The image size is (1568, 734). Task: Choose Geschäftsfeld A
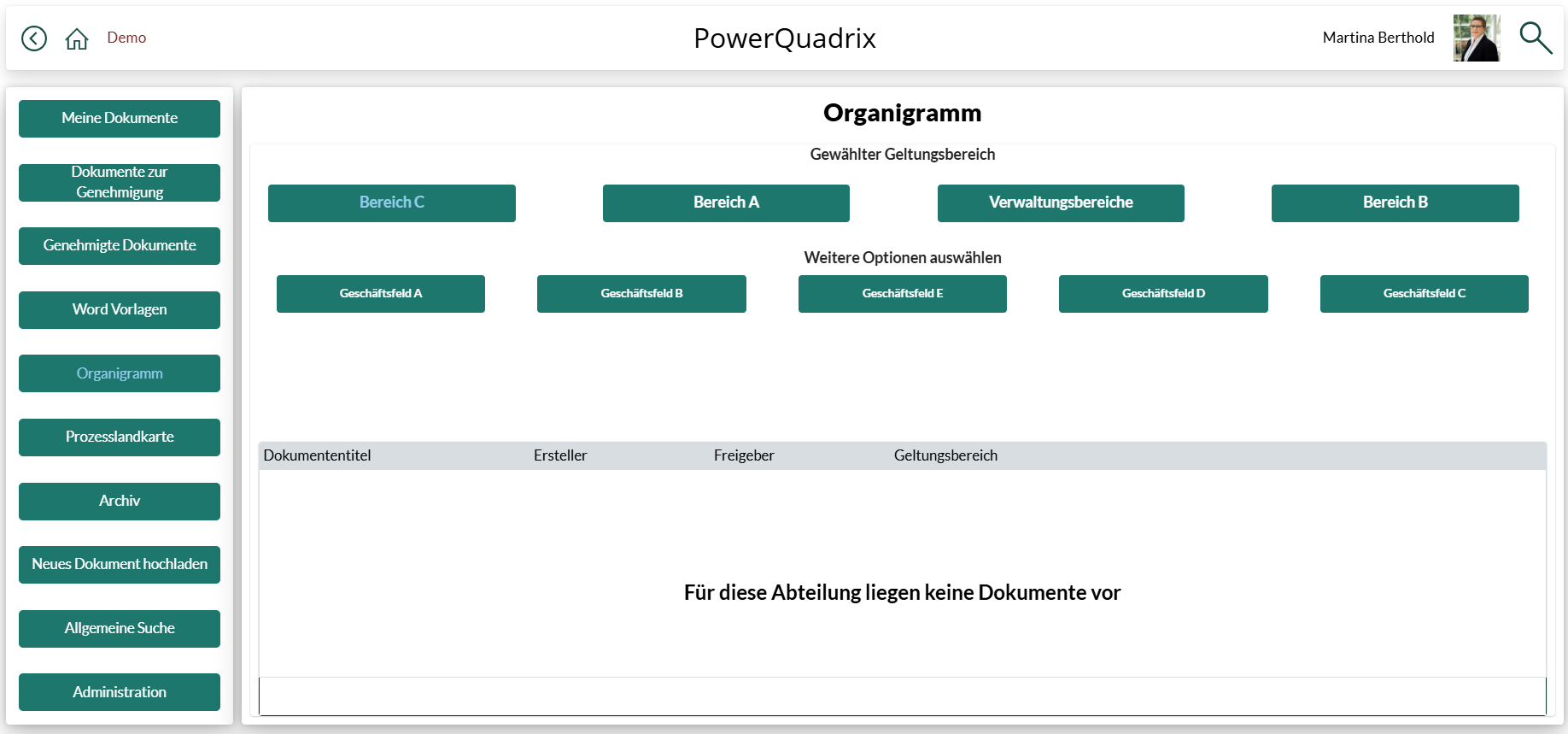(381, 294)
